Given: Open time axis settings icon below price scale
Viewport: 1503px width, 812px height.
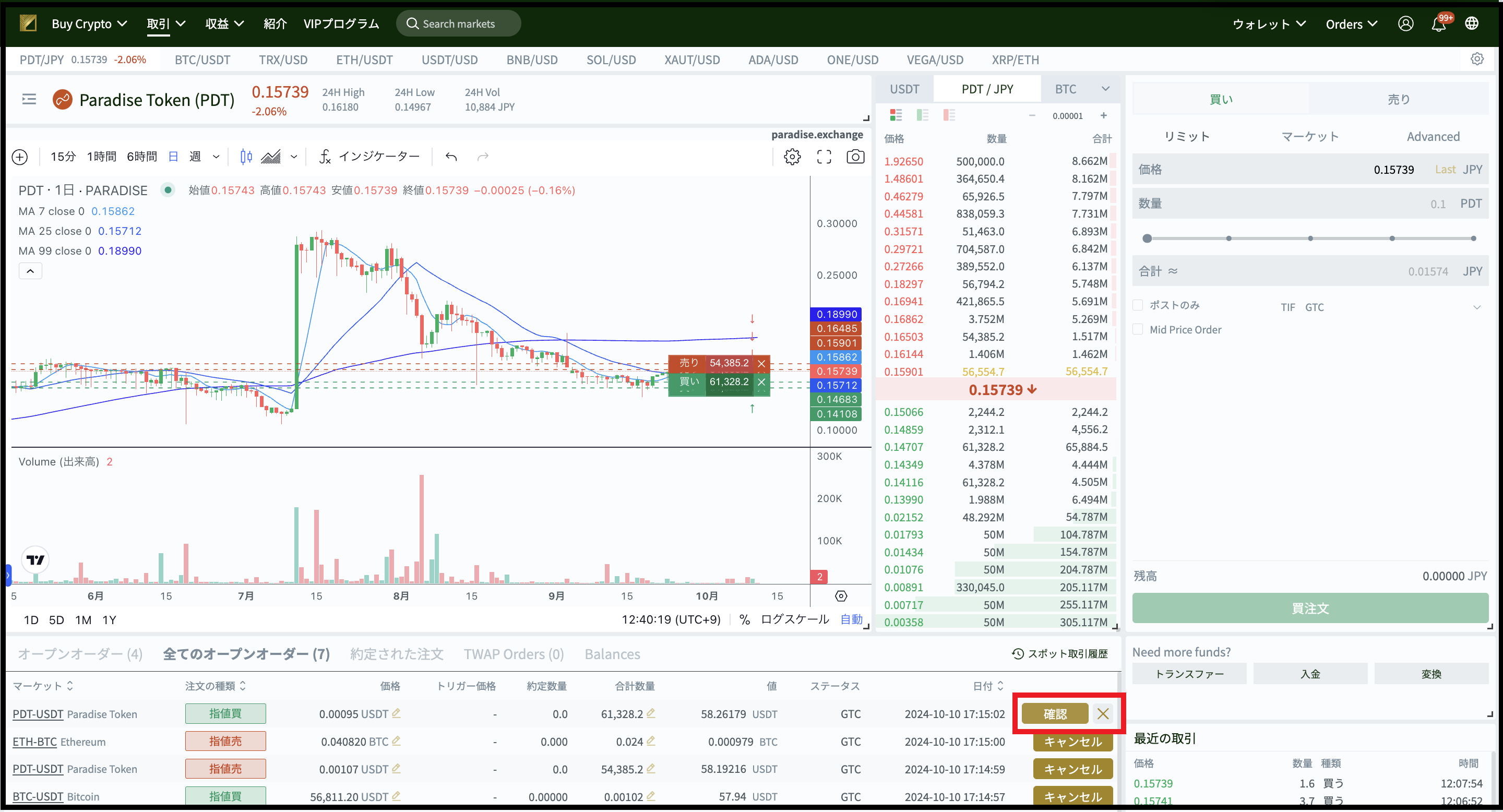Looking at the screenshot, I should click(x=841, y=596).
